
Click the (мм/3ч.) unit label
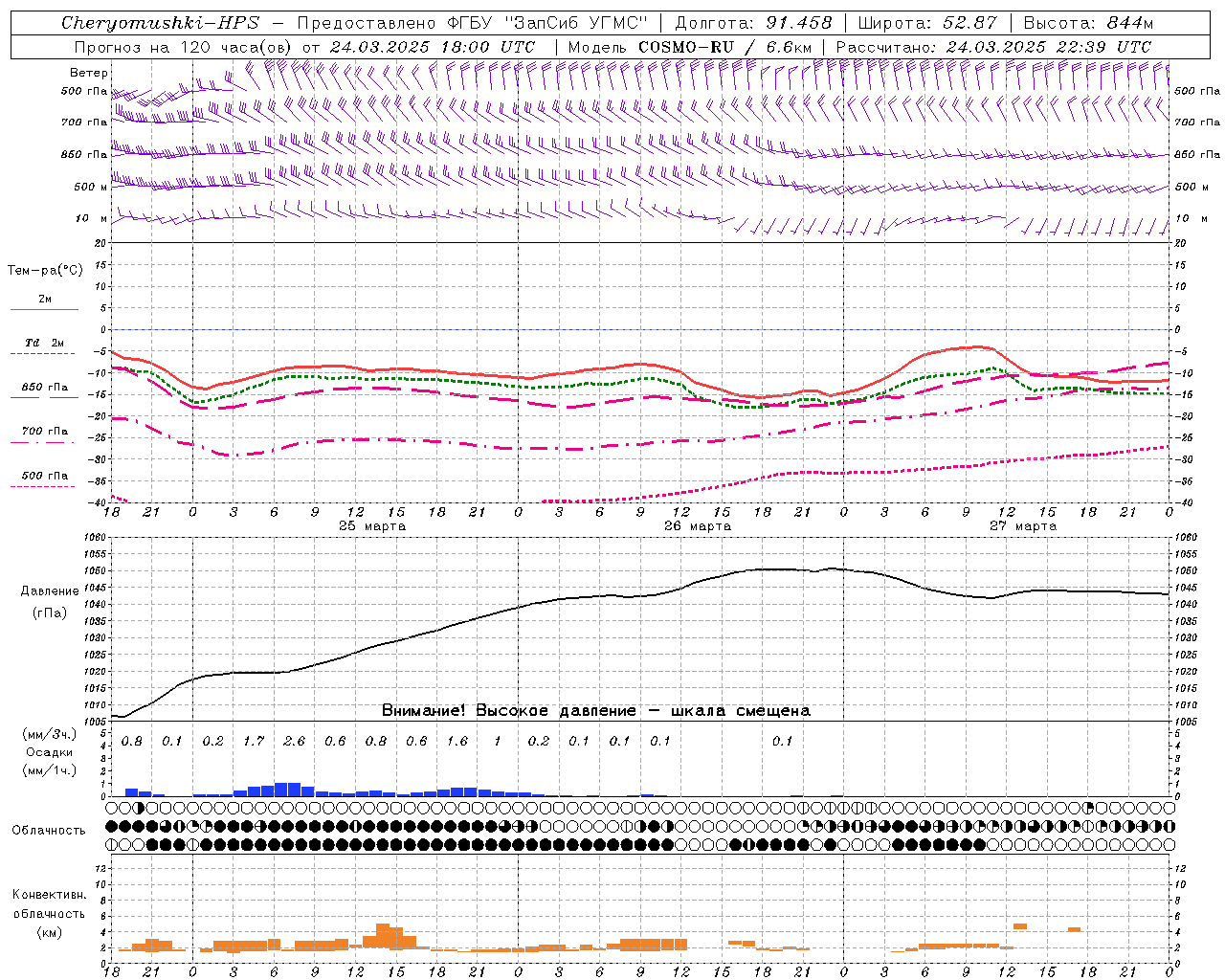50,734
